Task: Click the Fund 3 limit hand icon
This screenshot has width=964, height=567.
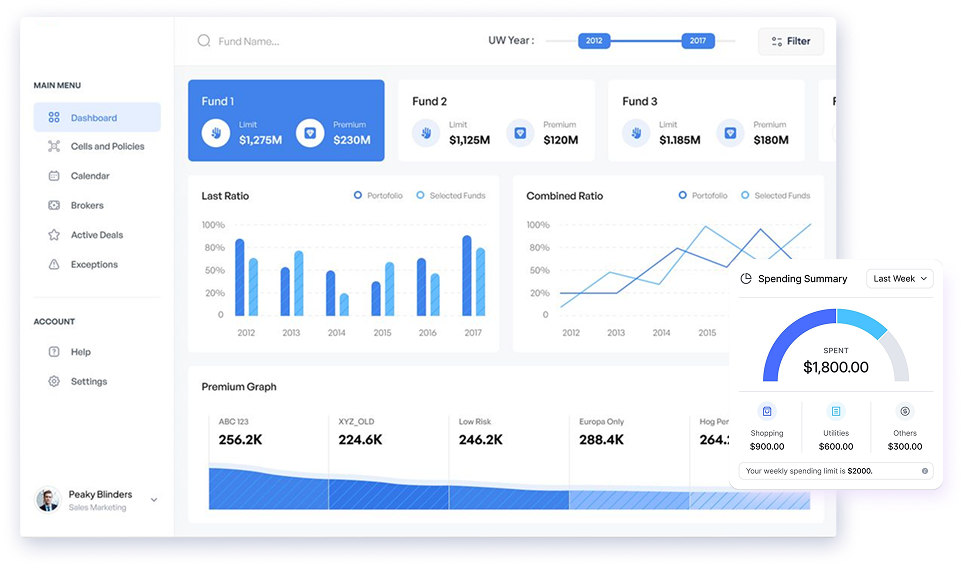Action: [636, 133]
